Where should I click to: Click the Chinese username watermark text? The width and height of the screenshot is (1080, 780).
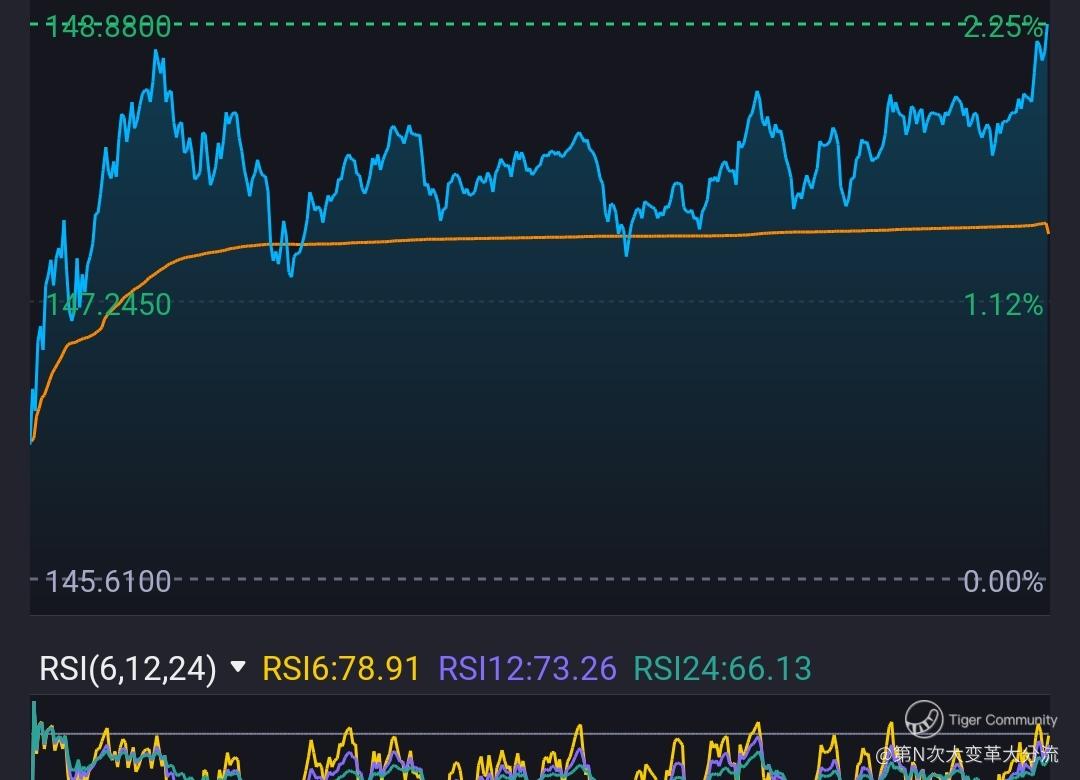[967, 754]
